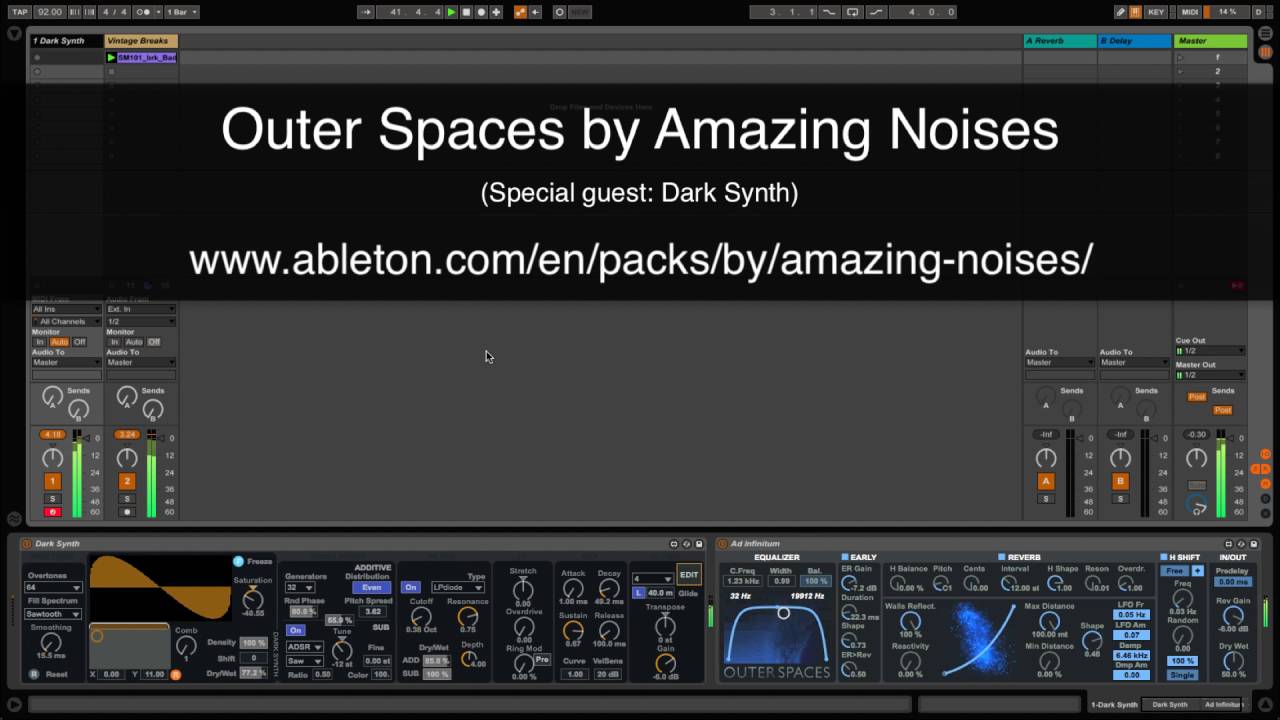Start playback with the transport Play button
Screen dimensions: 1280x720
pyautogui.click(x=451, y=12)
